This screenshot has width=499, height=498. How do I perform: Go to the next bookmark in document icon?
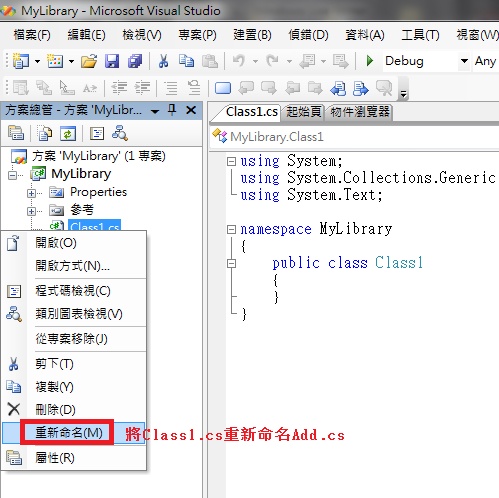click(361, 88)
